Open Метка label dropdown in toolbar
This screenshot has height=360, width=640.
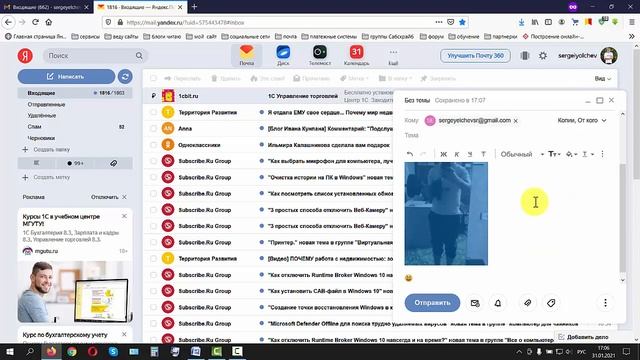click(x=354, y=78)
